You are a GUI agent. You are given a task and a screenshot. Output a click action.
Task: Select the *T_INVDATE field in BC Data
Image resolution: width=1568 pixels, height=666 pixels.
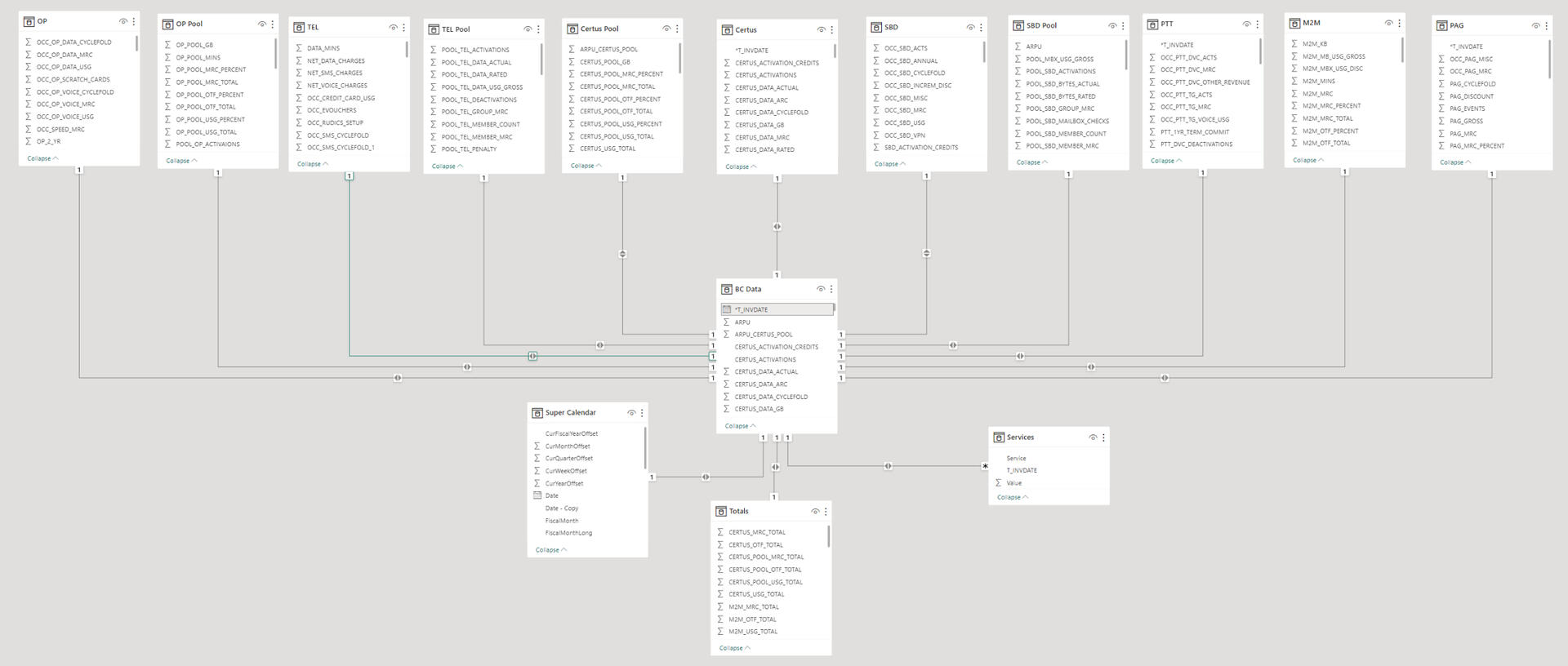pos(776,309)
